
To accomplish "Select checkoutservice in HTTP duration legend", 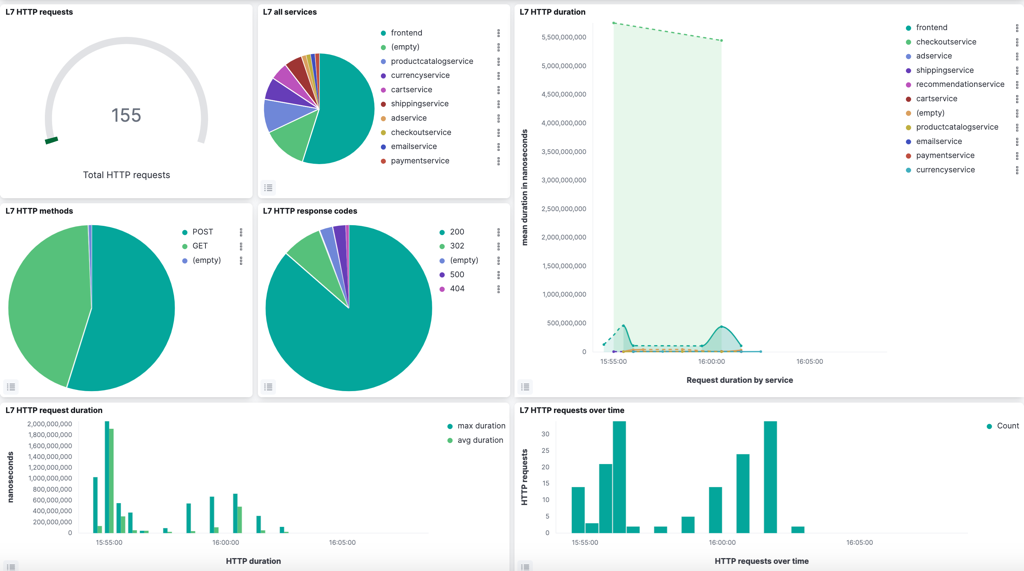I will pyautogui.click(x=945, y=42).
